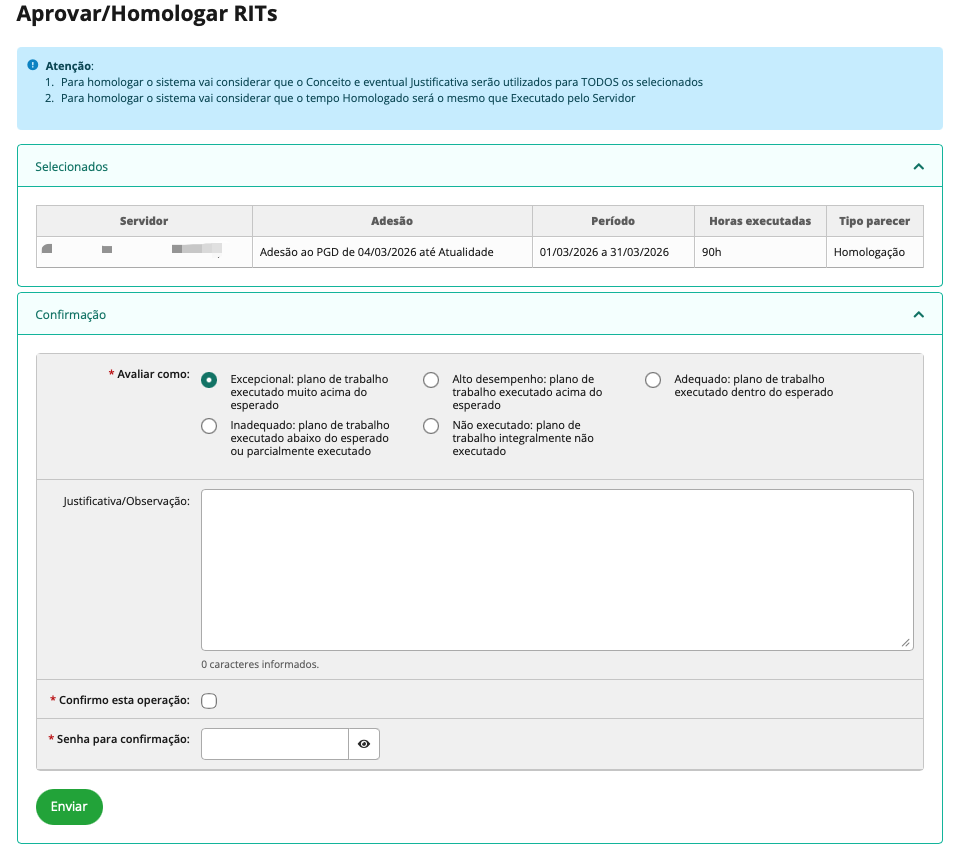Select the Adequado evaluation radio button
The height and width of the screenshot is (857, 953).
653,380
